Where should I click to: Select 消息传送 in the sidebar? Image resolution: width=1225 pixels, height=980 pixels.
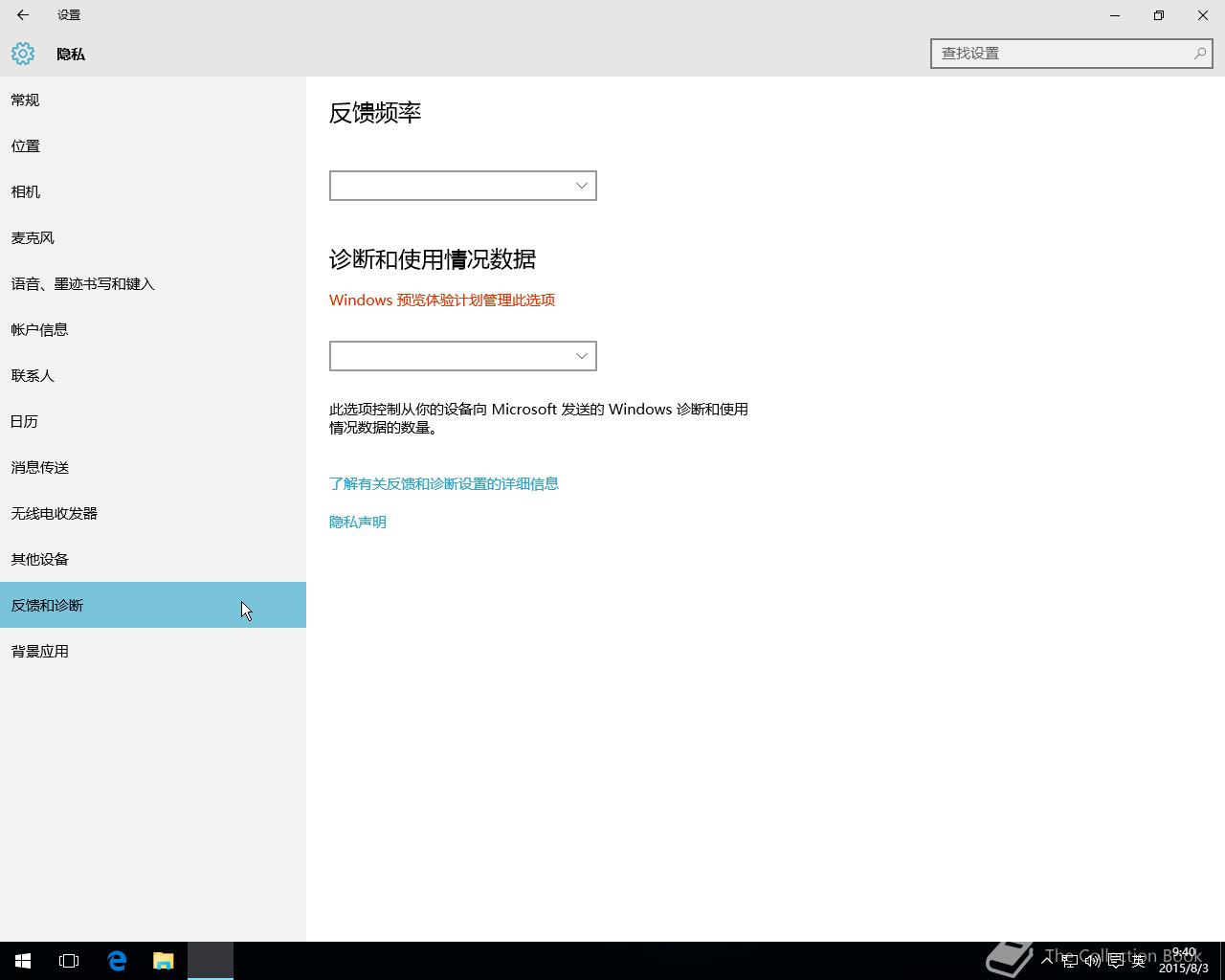[153, 467]
